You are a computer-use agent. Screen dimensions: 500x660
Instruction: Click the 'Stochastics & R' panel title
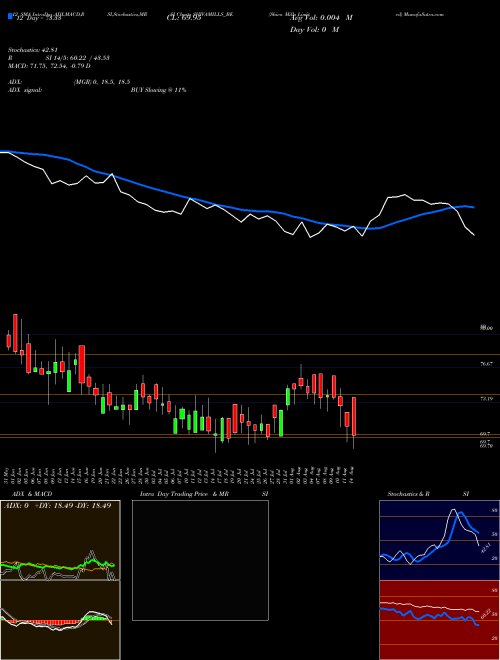(408, 494)
